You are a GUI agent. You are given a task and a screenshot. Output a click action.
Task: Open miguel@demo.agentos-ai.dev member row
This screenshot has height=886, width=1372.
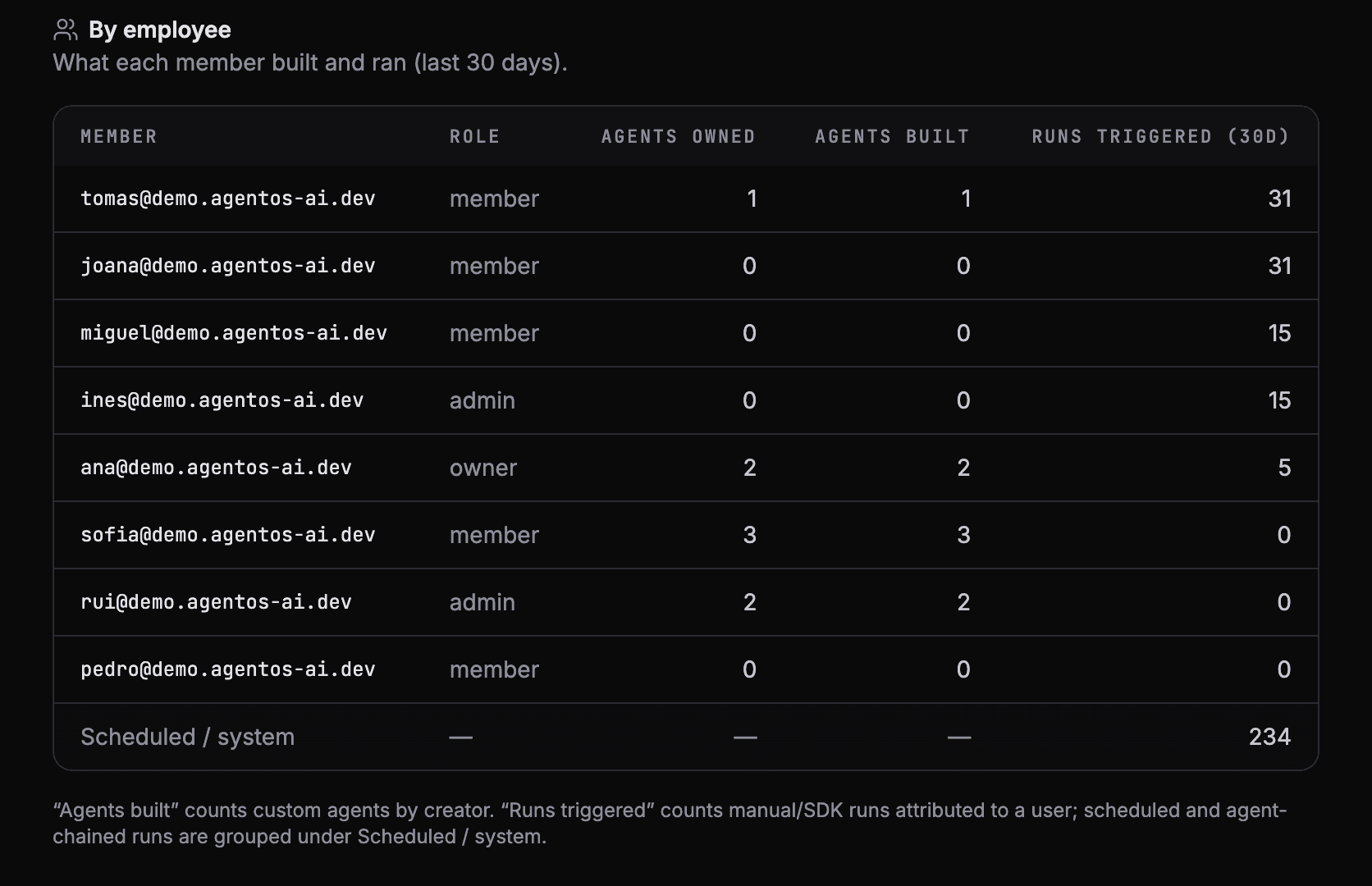point(686,333)
